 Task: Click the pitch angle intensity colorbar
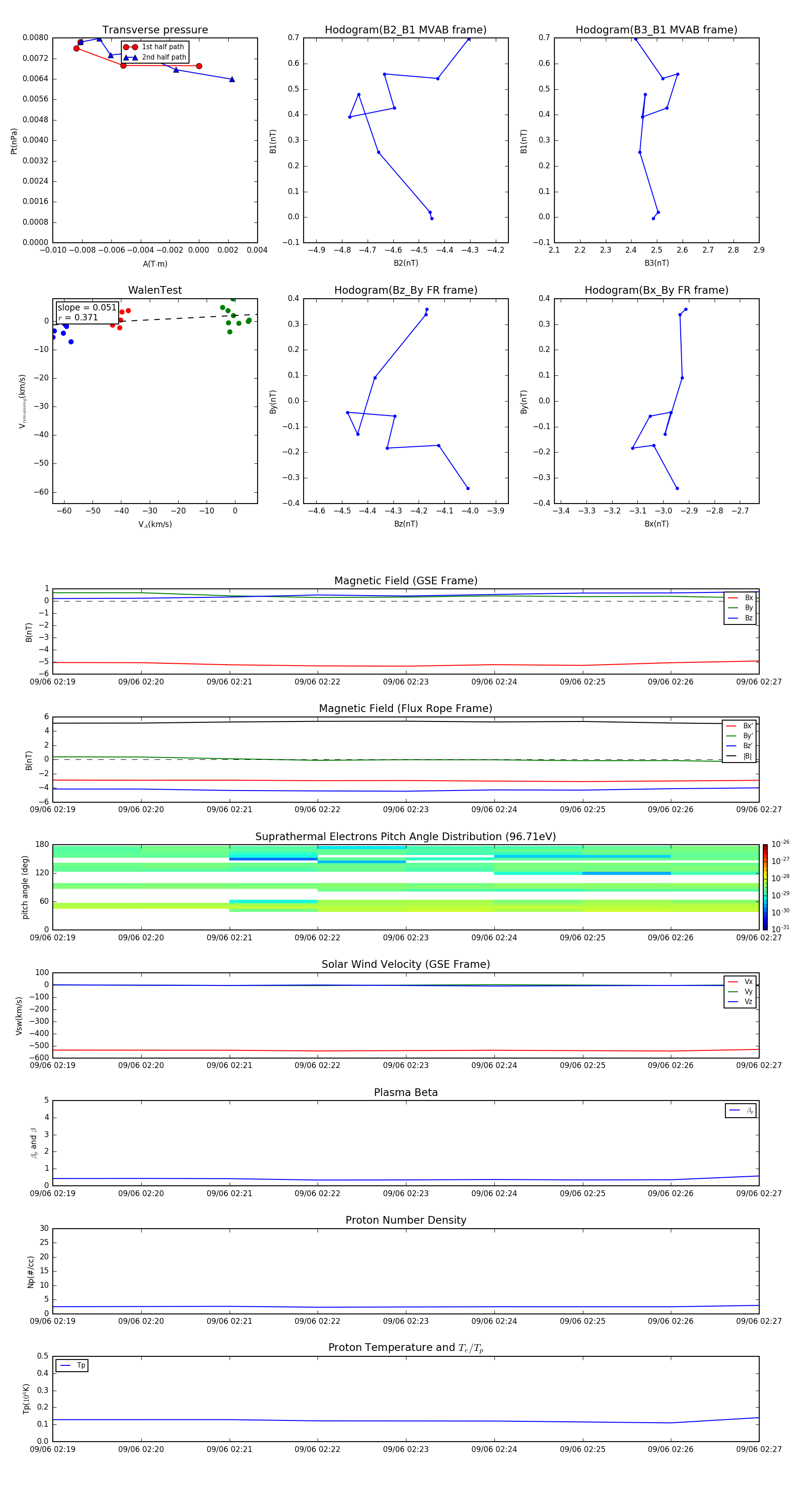(765, 887)
